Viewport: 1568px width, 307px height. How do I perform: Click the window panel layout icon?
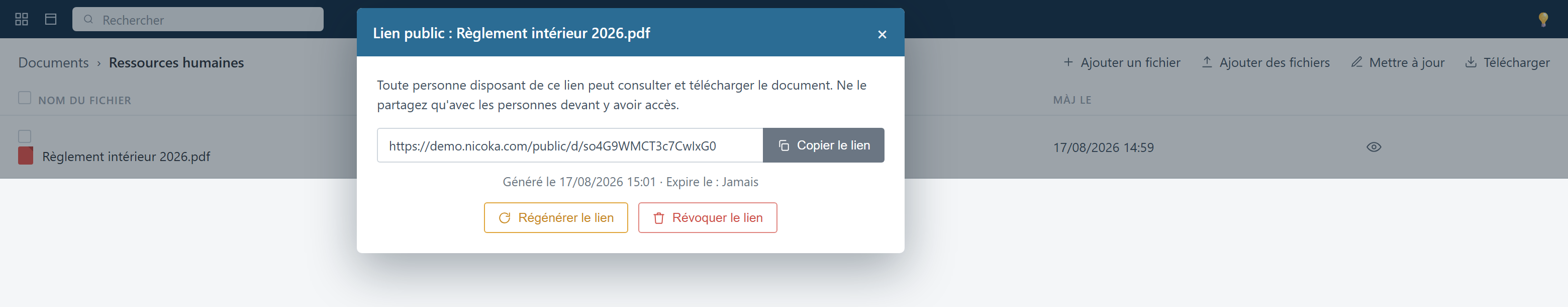[x=51, y=20]
